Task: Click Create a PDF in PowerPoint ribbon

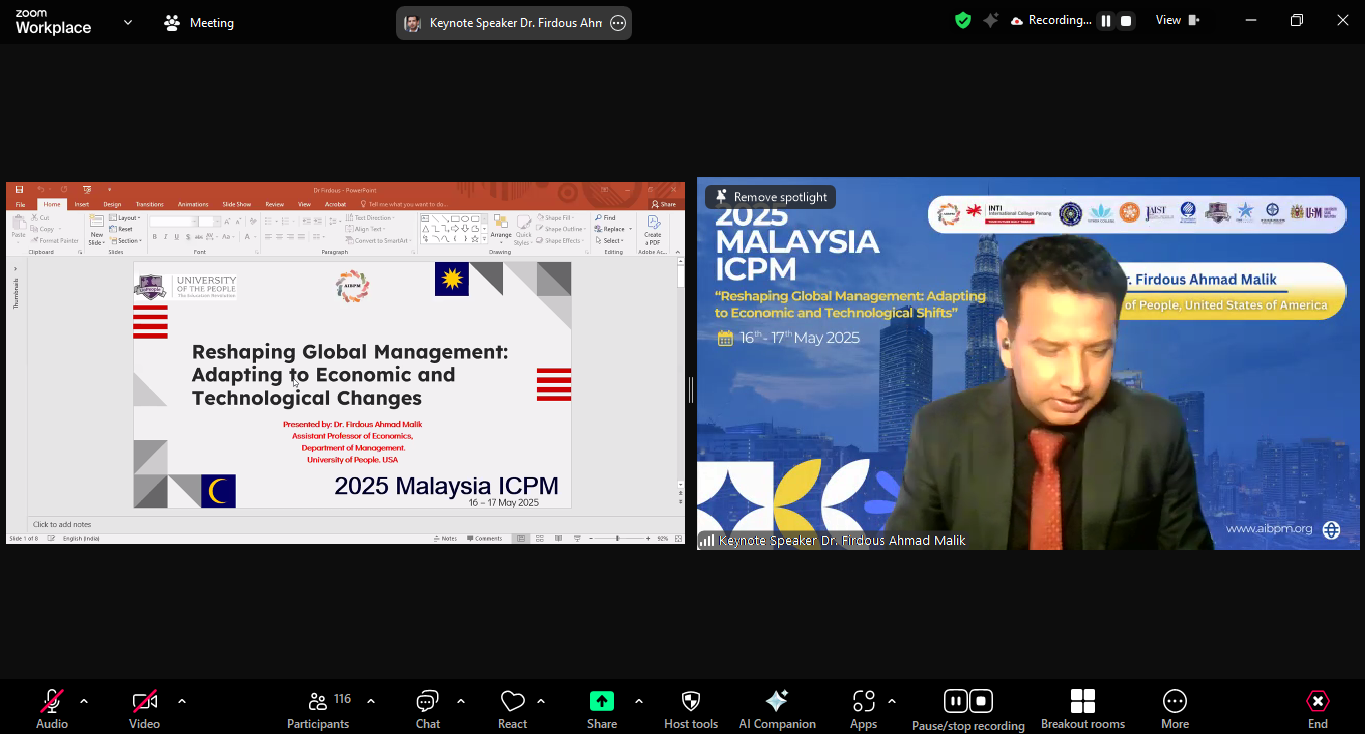Action: [653, 229]
